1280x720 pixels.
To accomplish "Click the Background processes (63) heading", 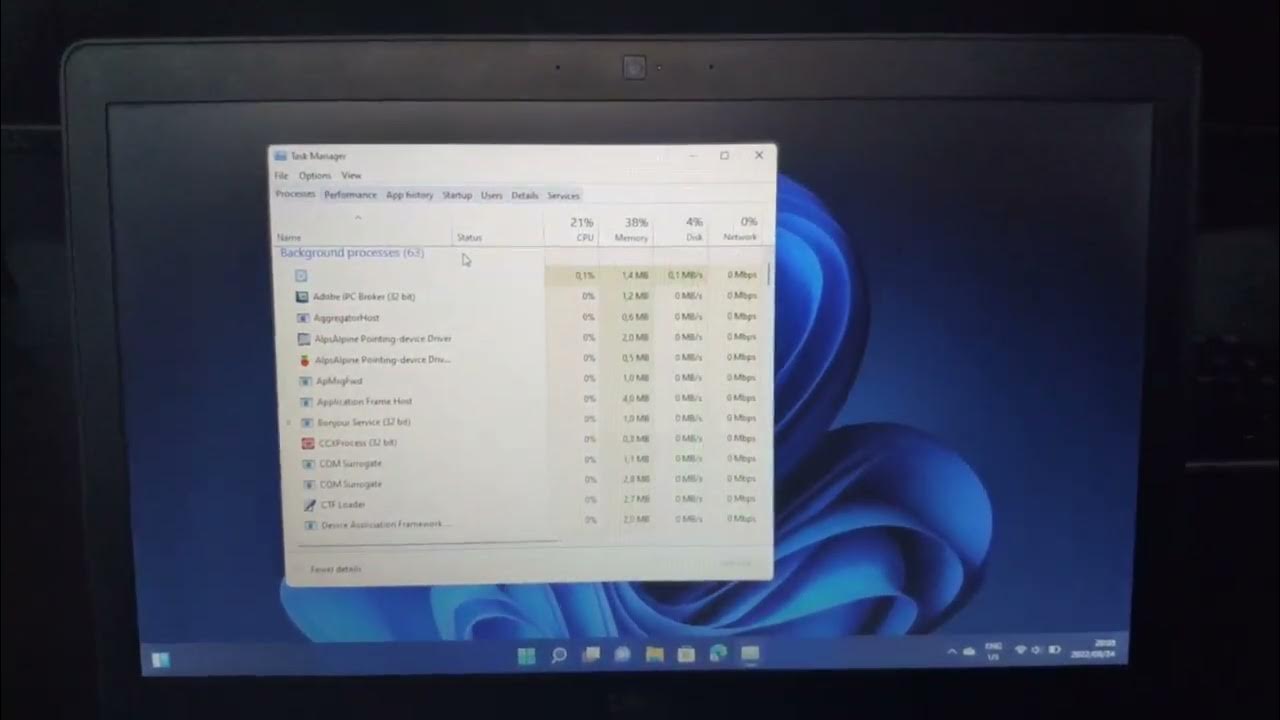I will (x=352, y=253).
